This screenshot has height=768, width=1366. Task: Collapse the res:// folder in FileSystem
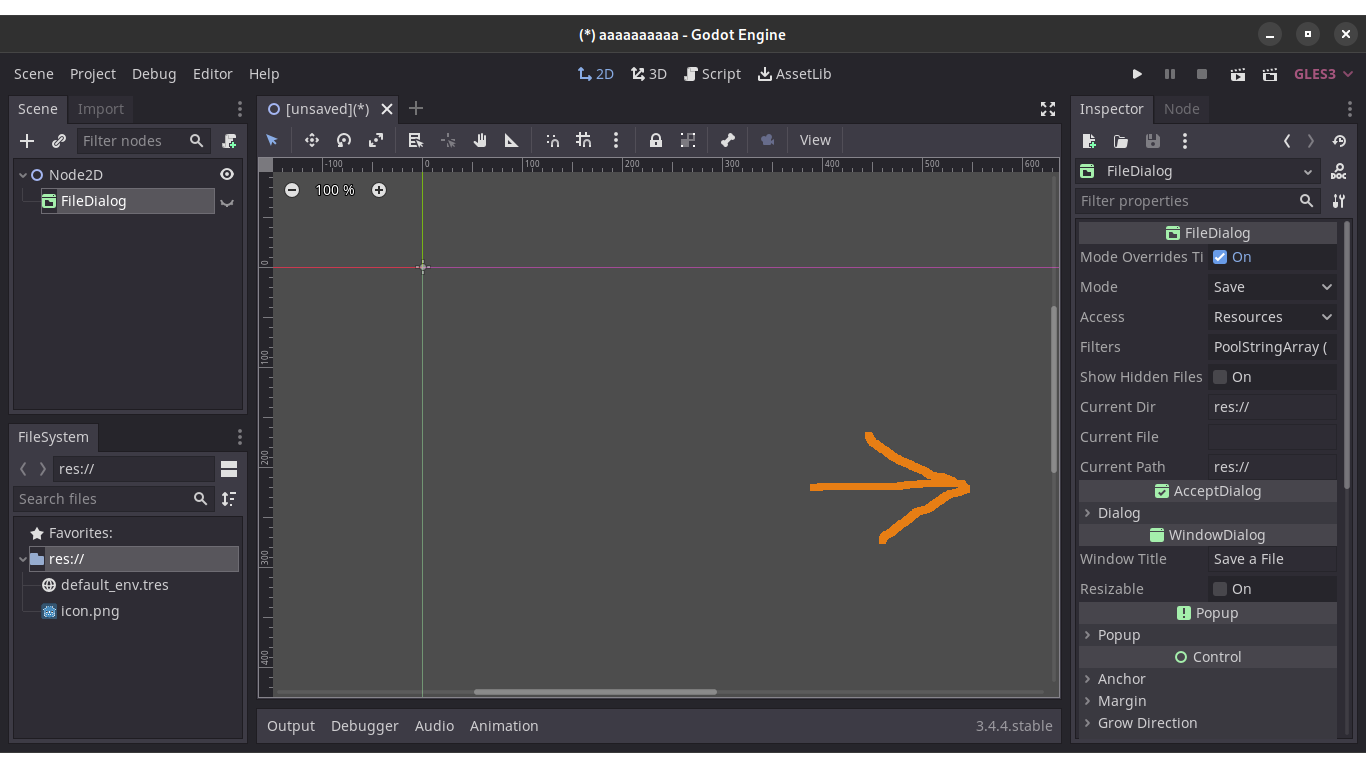pos(22,559)
